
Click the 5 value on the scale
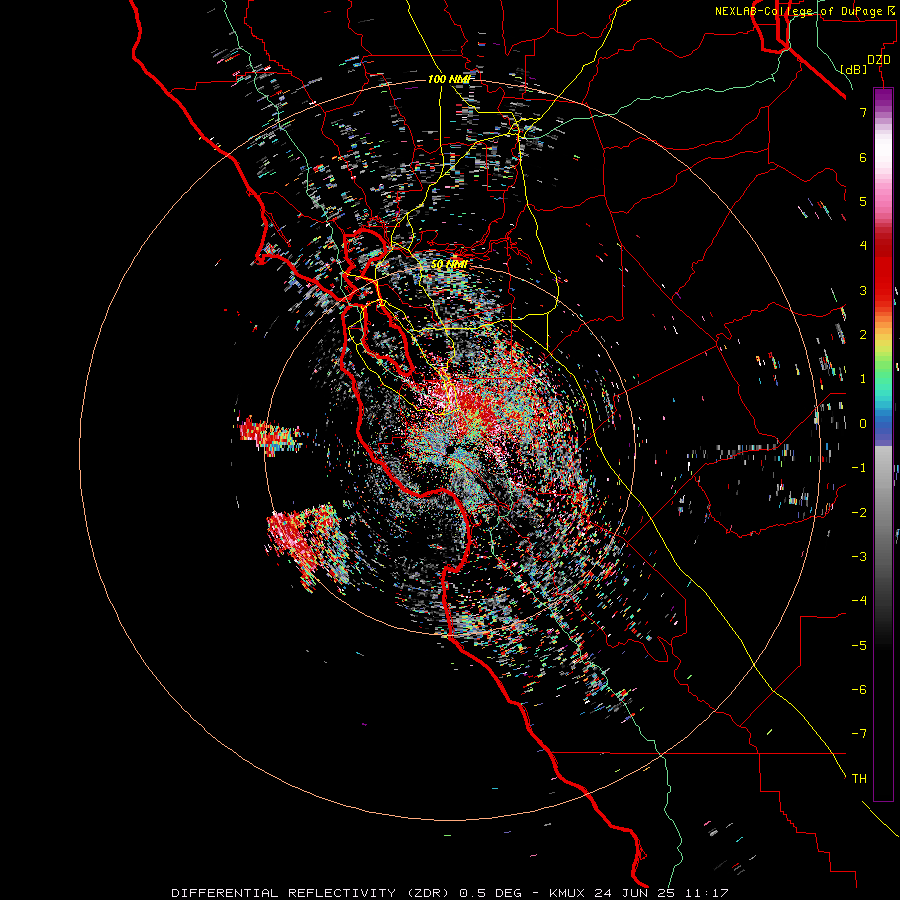point(863,201)
